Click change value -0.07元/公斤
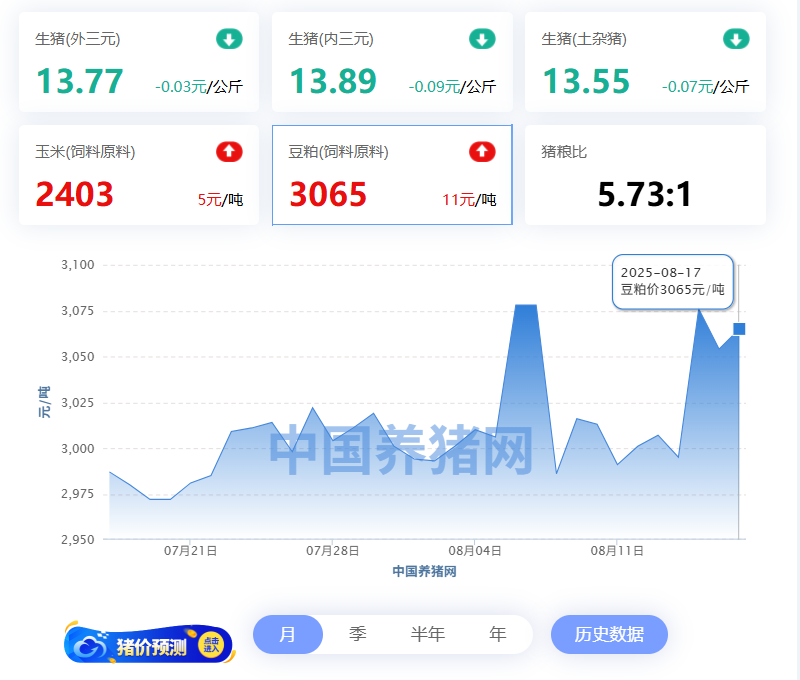800x680 pixels. point(705,87)
